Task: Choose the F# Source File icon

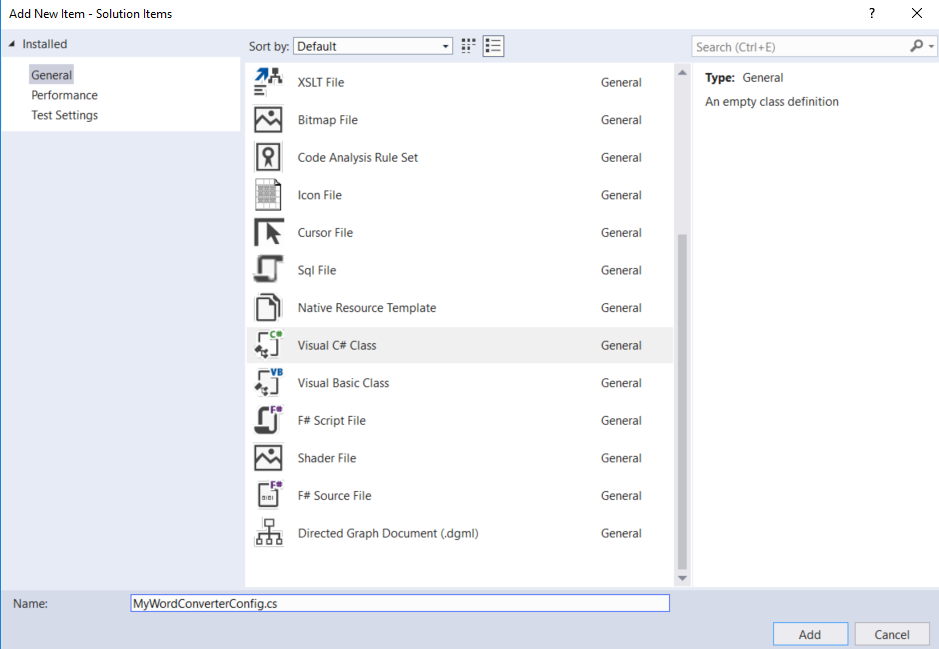Action: (268, 495)
